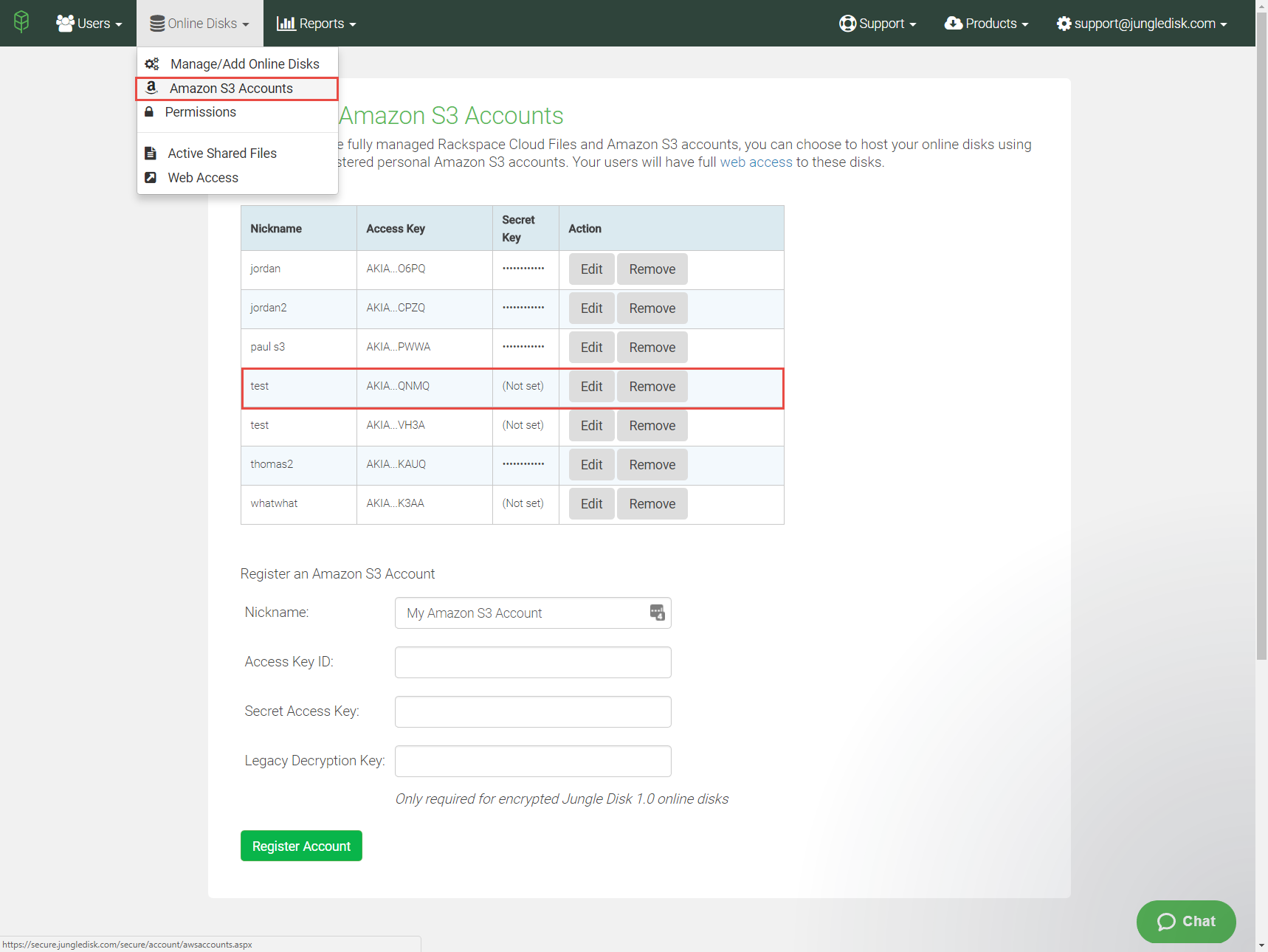Open the Chat widget button

tap(1186, 922)
